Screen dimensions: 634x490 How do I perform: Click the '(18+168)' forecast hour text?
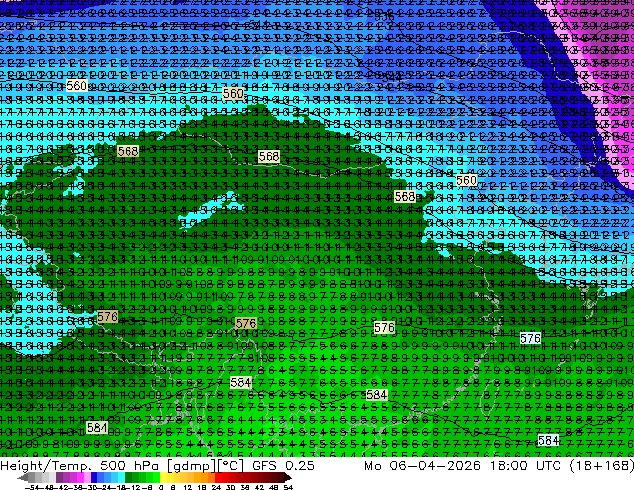(x=602, y=466)
